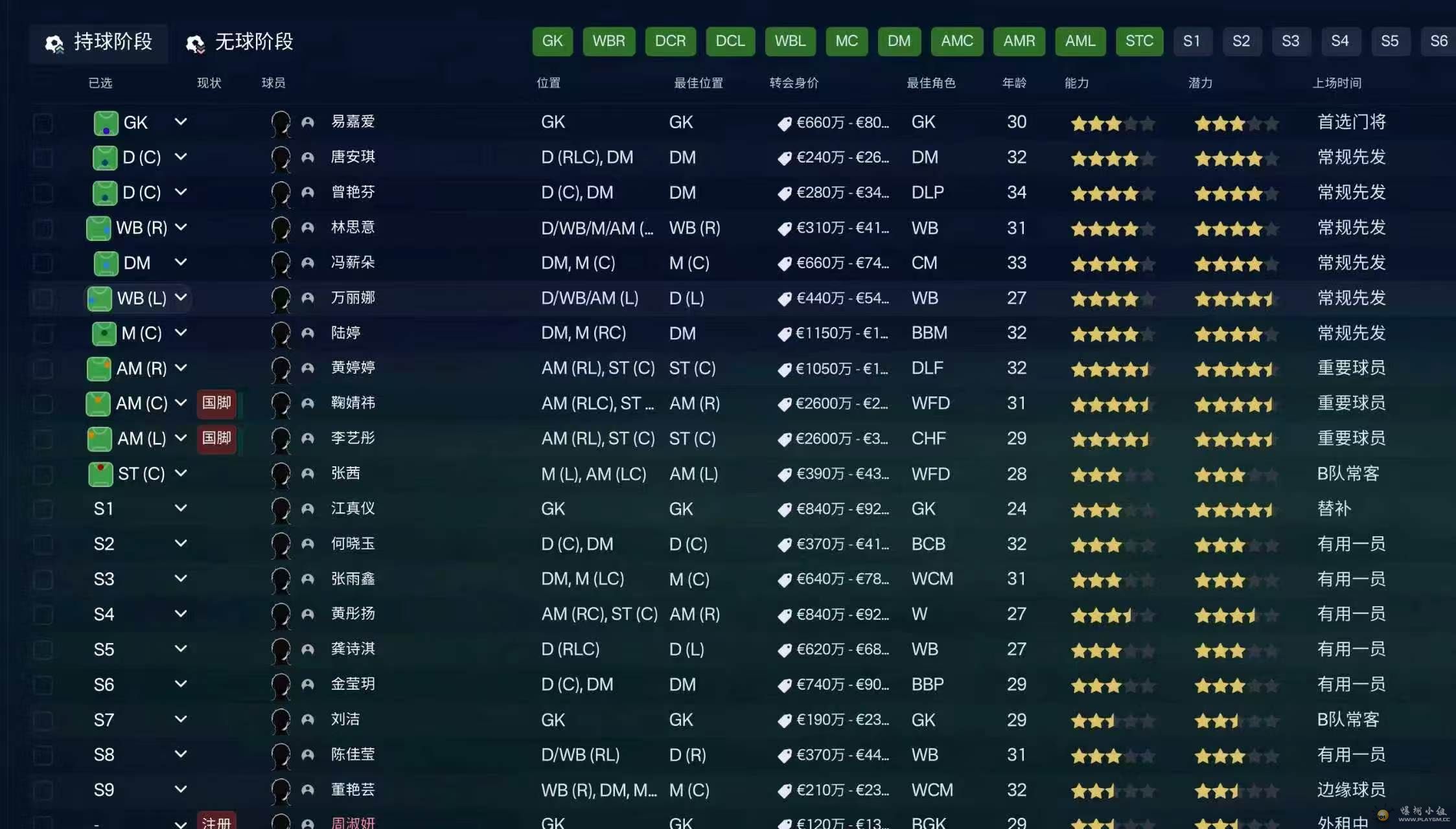This screenshot has width=1456, height=829.
Task: Click the small profile icon beside 江真仪
Action: [x=308, y=509]
